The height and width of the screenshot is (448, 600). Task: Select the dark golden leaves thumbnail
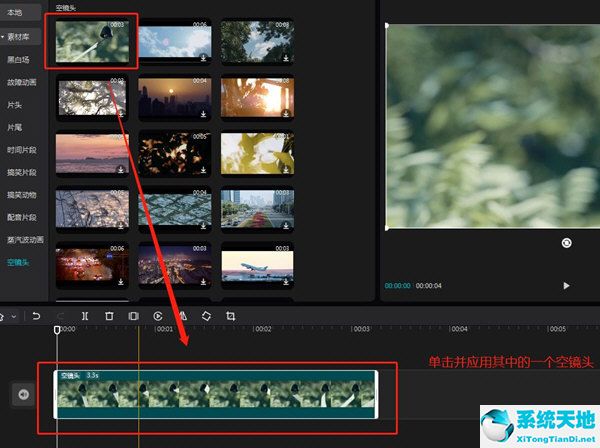174,153
